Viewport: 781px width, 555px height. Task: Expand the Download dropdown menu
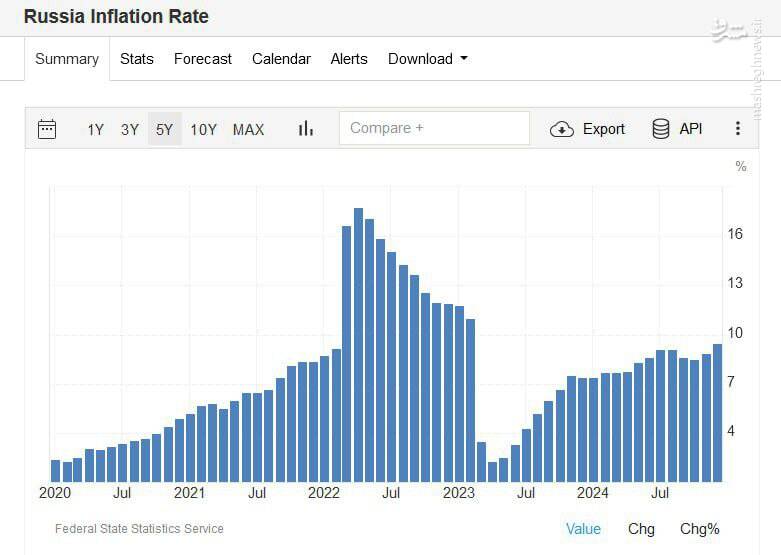click(427, 59)
